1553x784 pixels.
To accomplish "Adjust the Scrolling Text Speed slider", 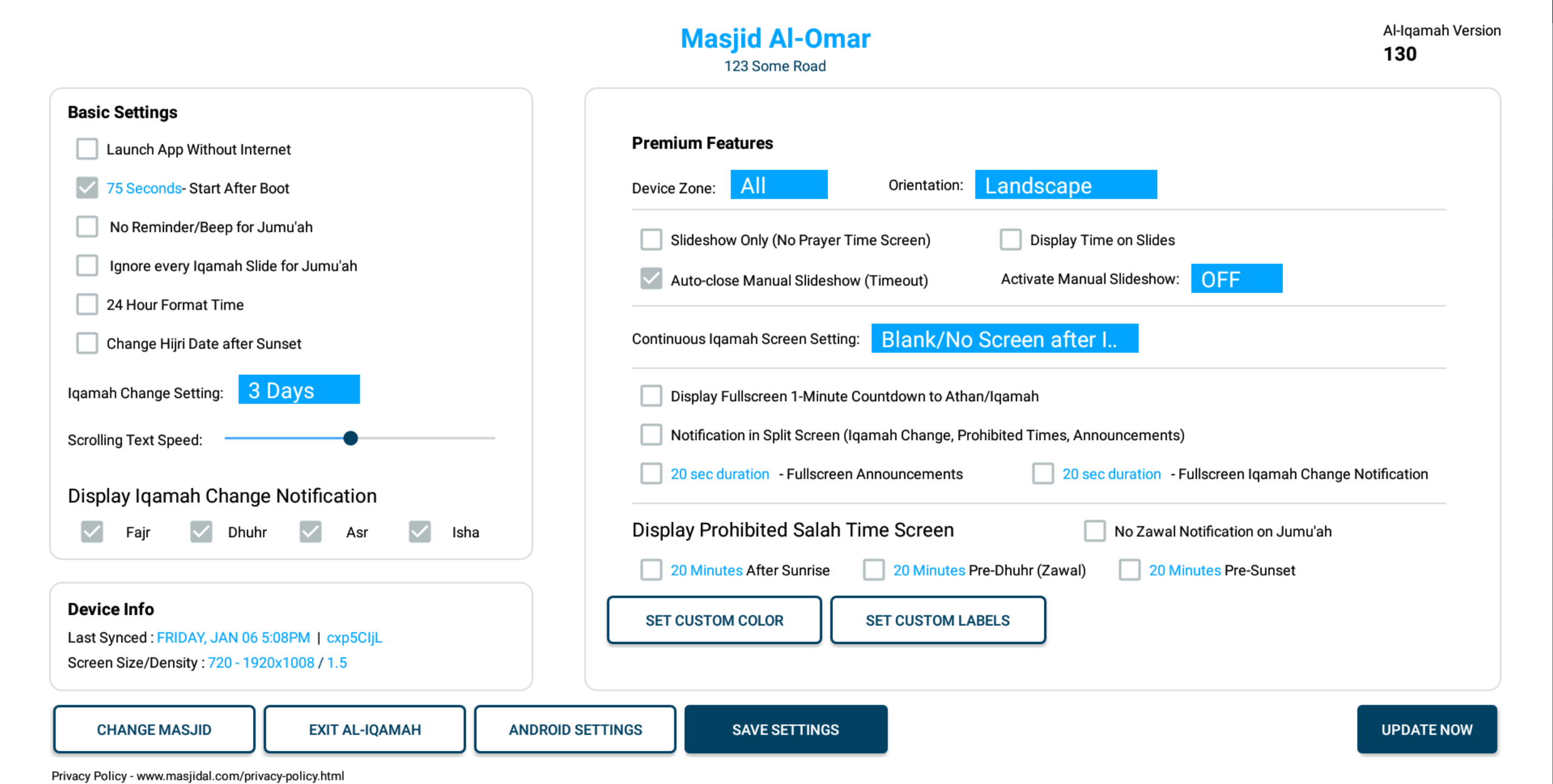I will 351,438.
